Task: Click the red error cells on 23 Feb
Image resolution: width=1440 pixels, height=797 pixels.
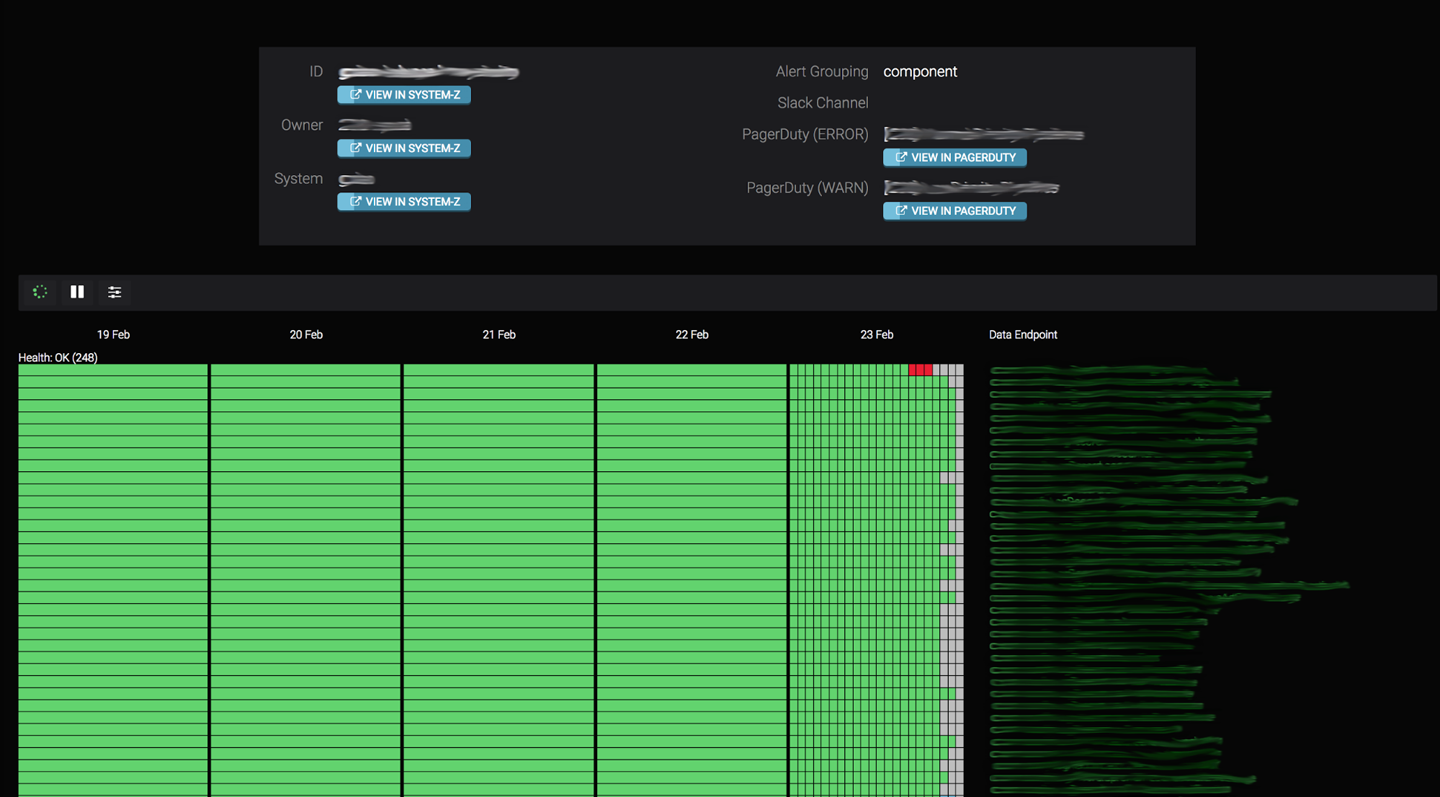Action: pyautogui.click(x=921, y=370)
